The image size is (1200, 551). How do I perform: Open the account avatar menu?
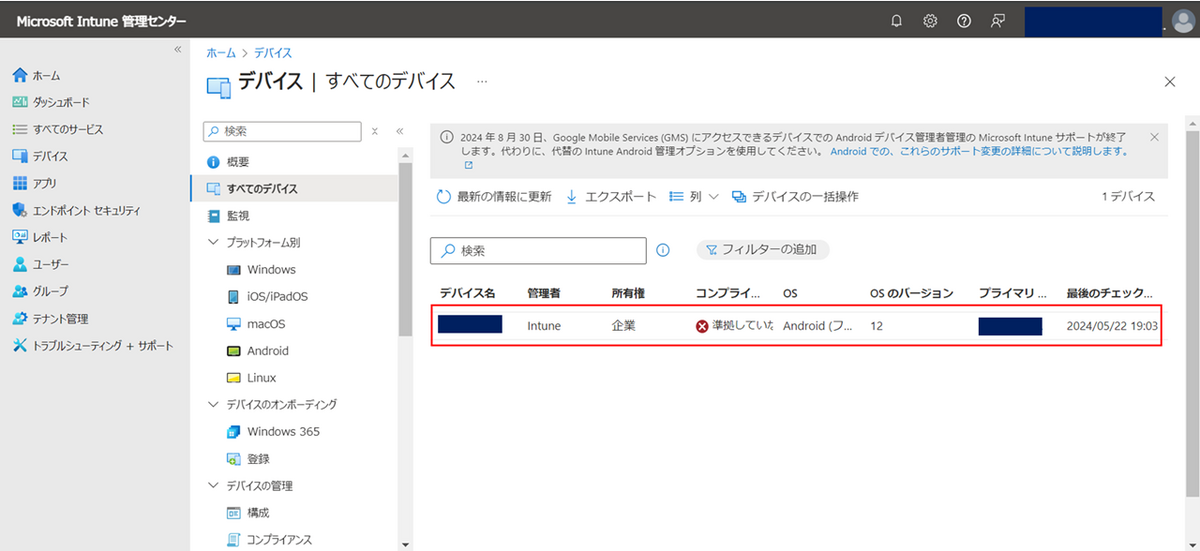coord(1181,21)
